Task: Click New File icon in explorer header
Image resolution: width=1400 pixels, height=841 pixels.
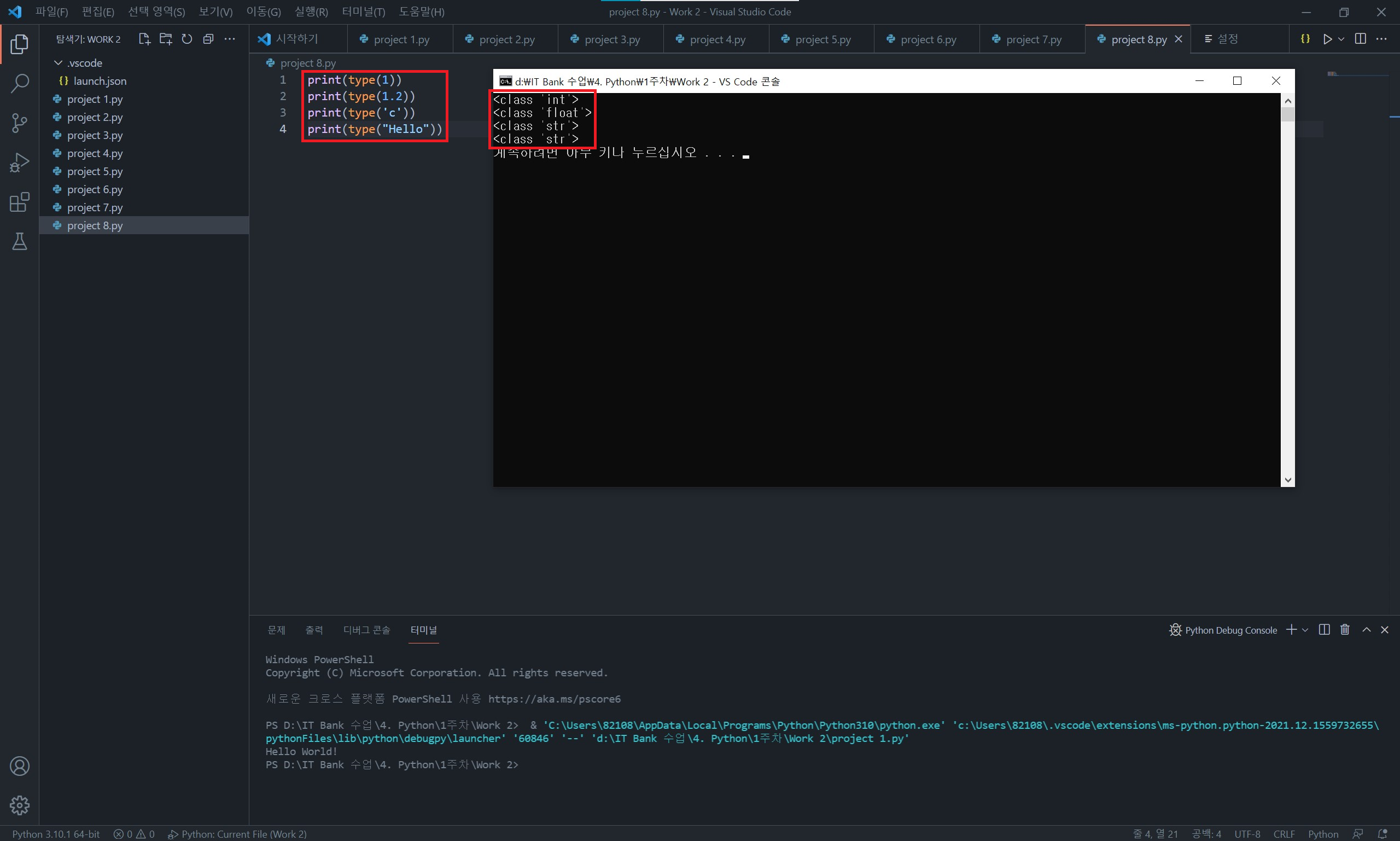Action: pyautogui.click(x=144, y=39)
